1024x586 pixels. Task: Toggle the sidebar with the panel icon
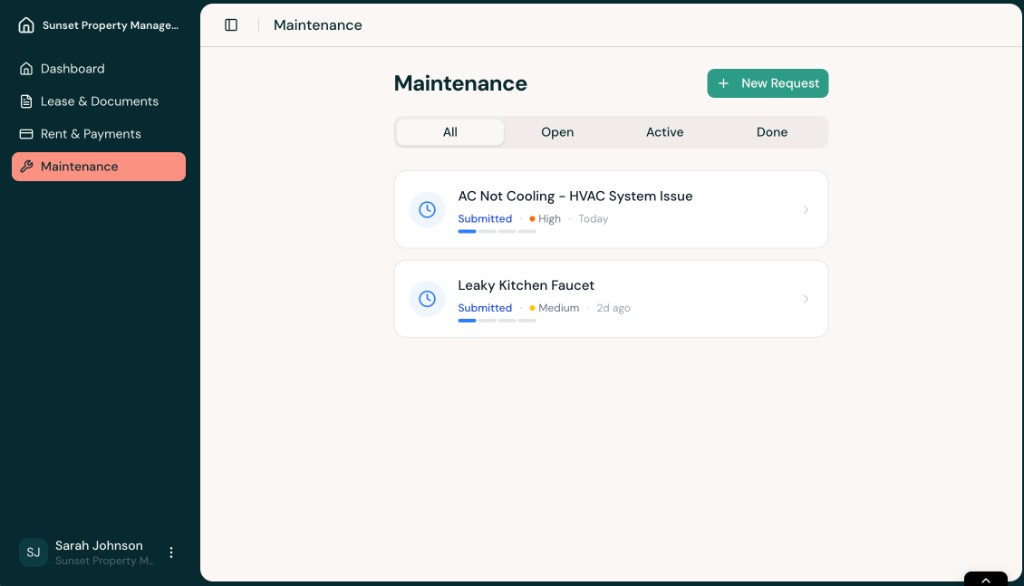[231, 24]
